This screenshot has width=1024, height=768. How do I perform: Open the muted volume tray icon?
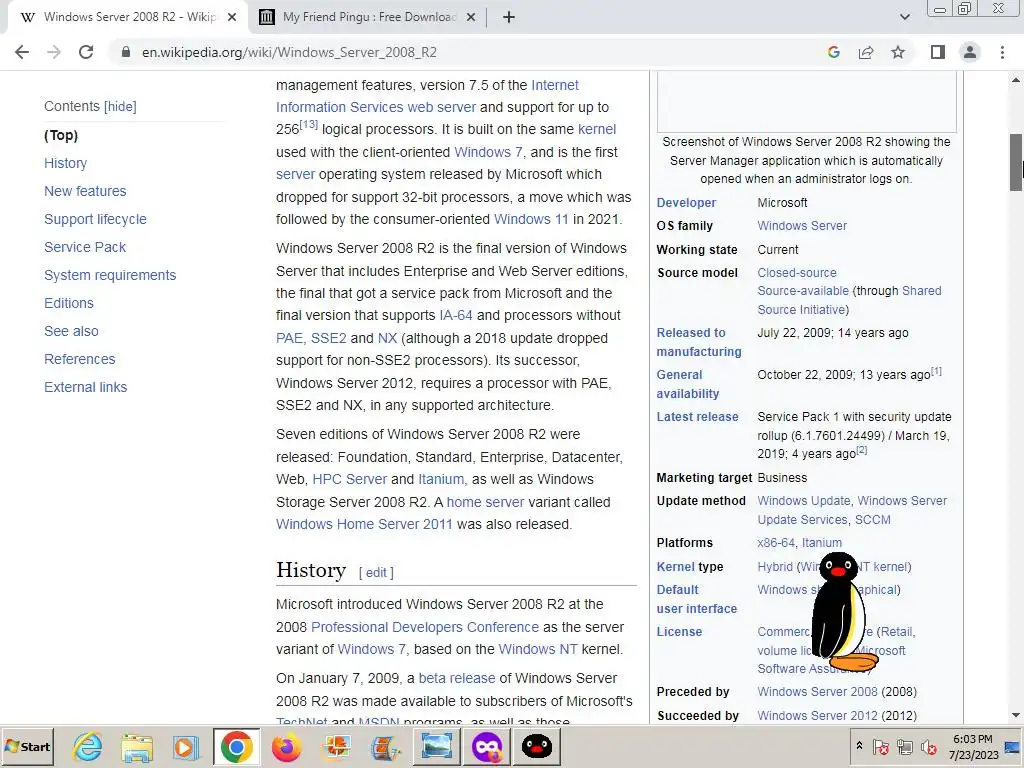pyautogui.click(x=928, y=746)
